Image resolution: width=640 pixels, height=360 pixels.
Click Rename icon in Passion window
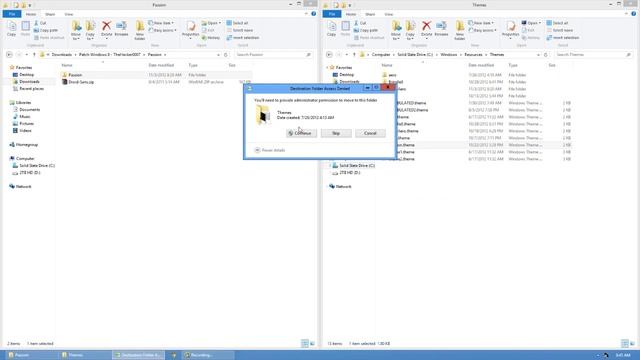(121, 29)
